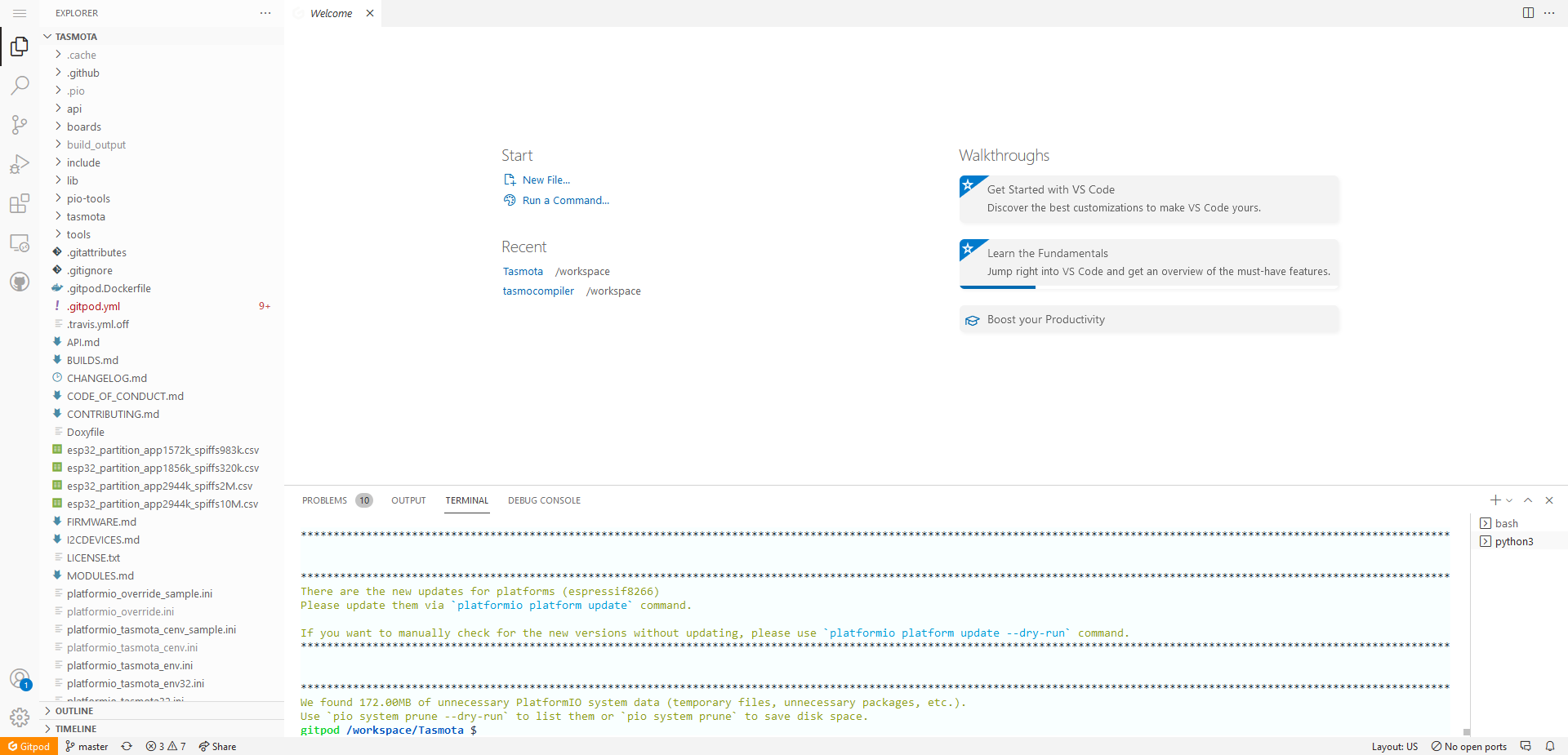Expand the tasmota folder
The image size is (1568, 755).
[x=86, y=216]
